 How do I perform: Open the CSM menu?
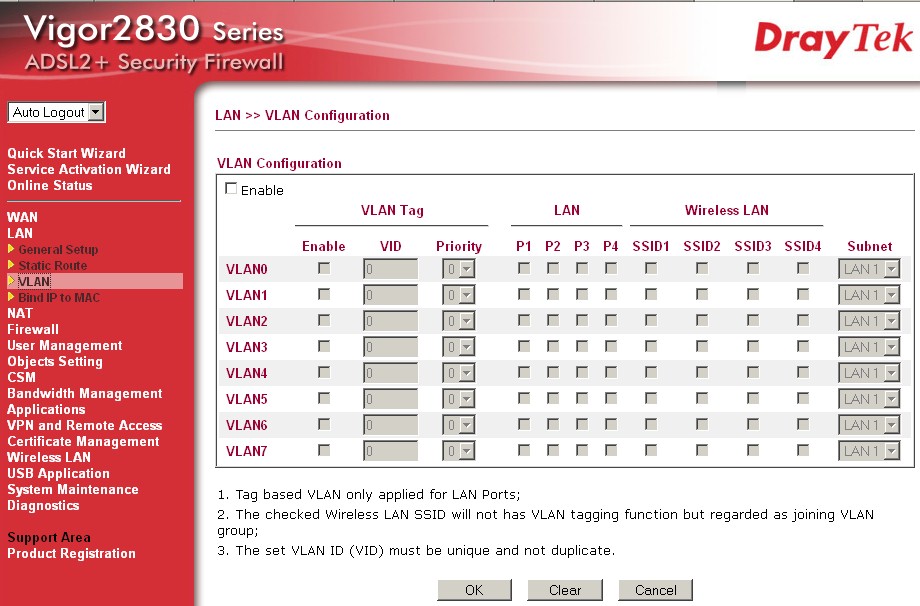point(21,377)
